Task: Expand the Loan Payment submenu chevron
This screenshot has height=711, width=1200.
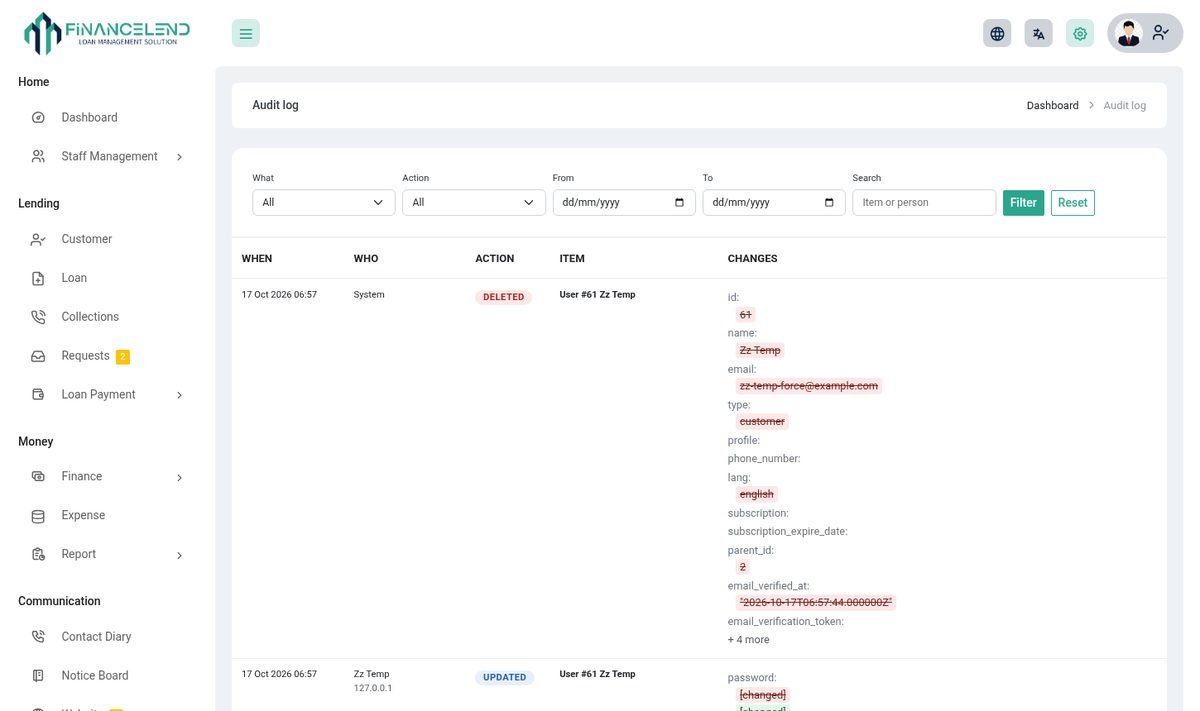Action: pos(179,395)
